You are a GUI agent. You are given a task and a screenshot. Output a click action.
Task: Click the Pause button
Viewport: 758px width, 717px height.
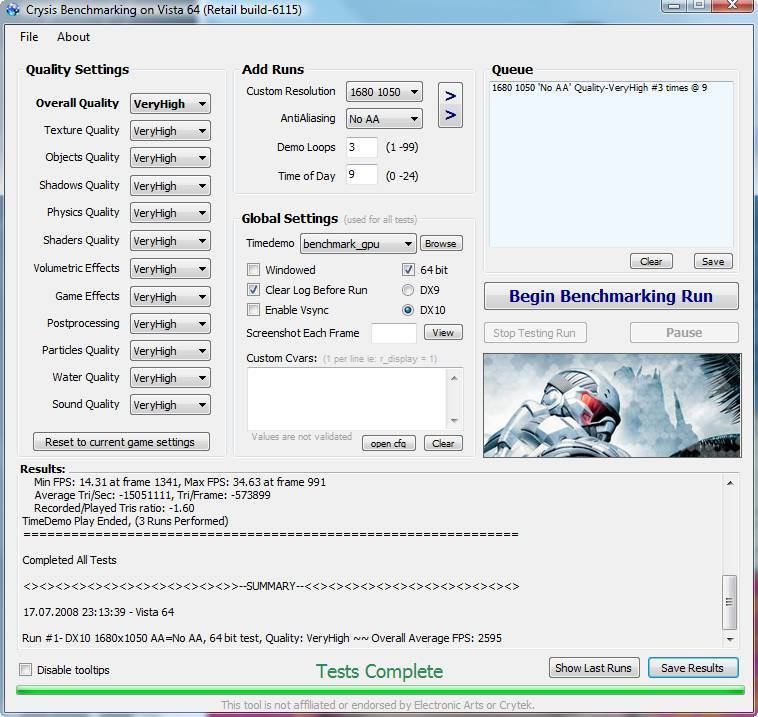[x=684, y=333]
